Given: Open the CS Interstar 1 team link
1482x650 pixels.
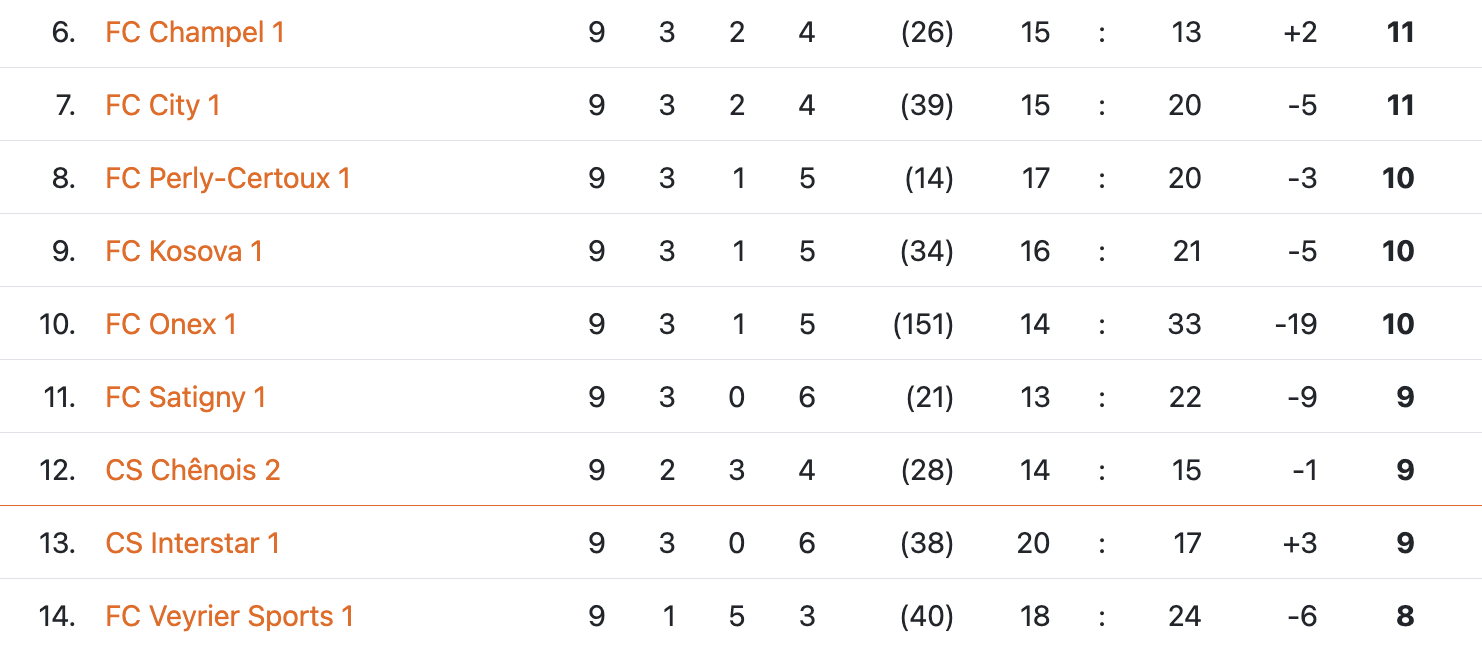Looking at the screenshot, I should click(192, 543).
